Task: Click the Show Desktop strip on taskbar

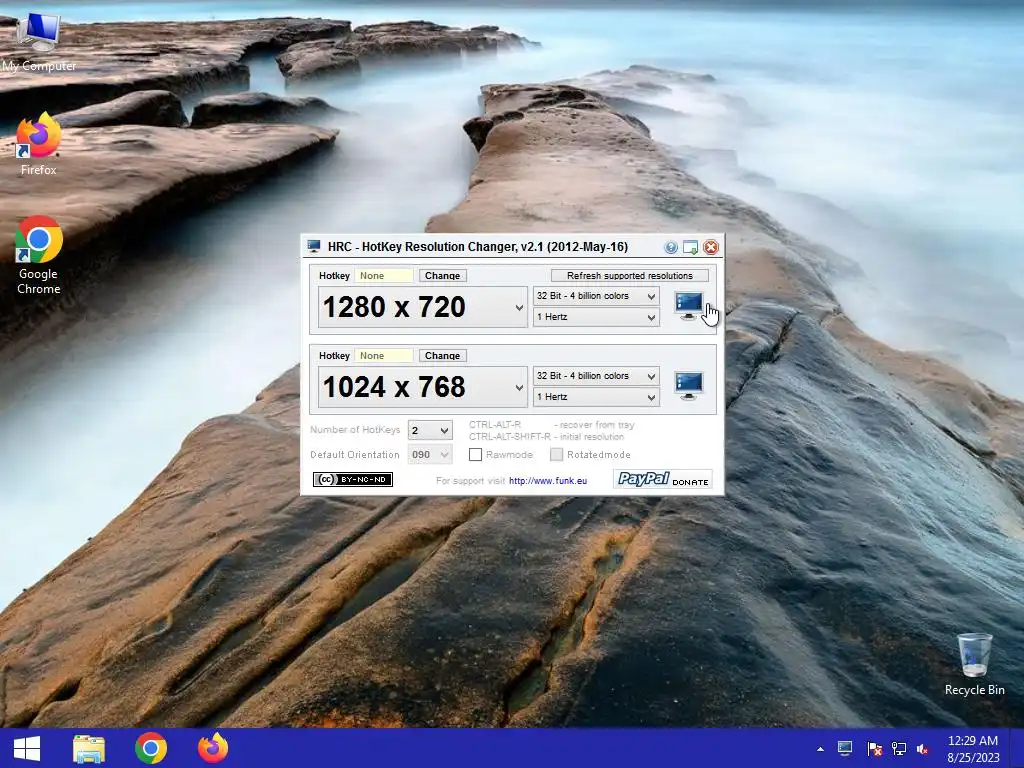Action: click(1018, 748)
